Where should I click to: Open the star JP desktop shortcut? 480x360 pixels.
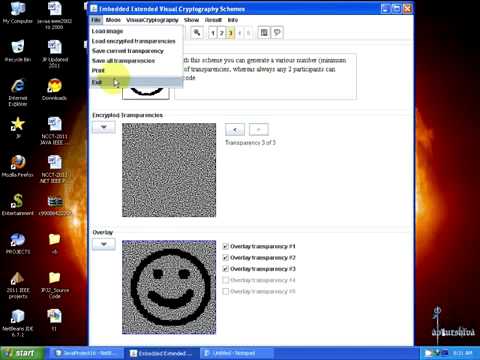pos(18,127)
